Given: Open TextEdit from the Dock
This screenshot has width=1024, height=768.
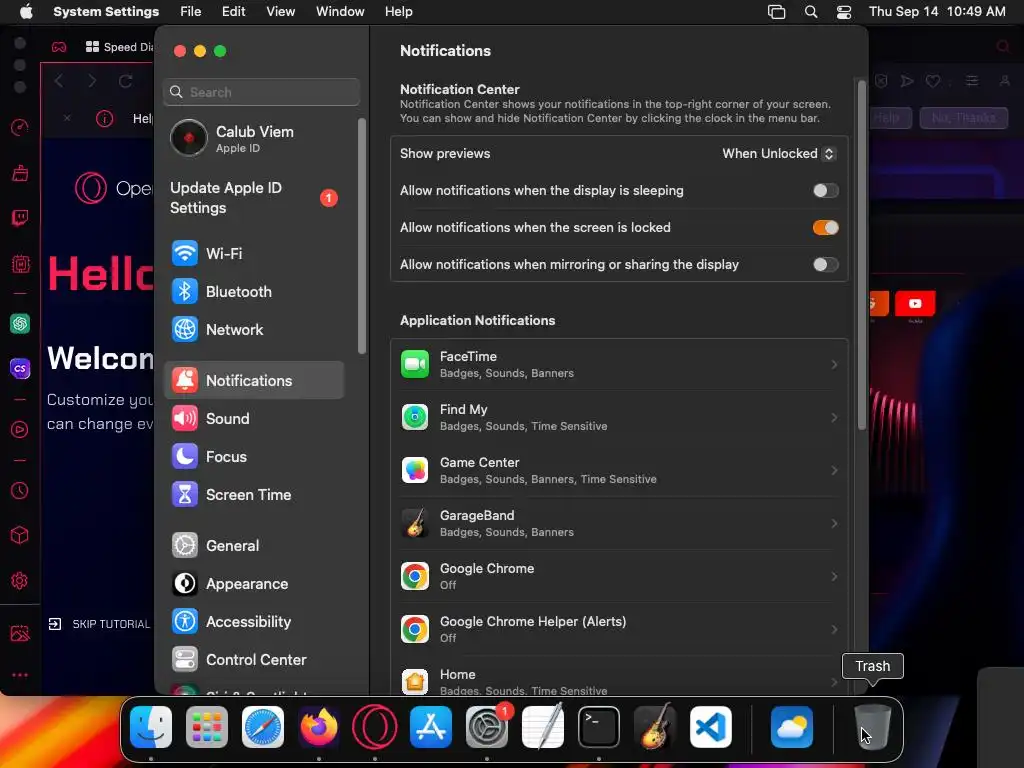Looking at the screenshot, I should [543, 727].
